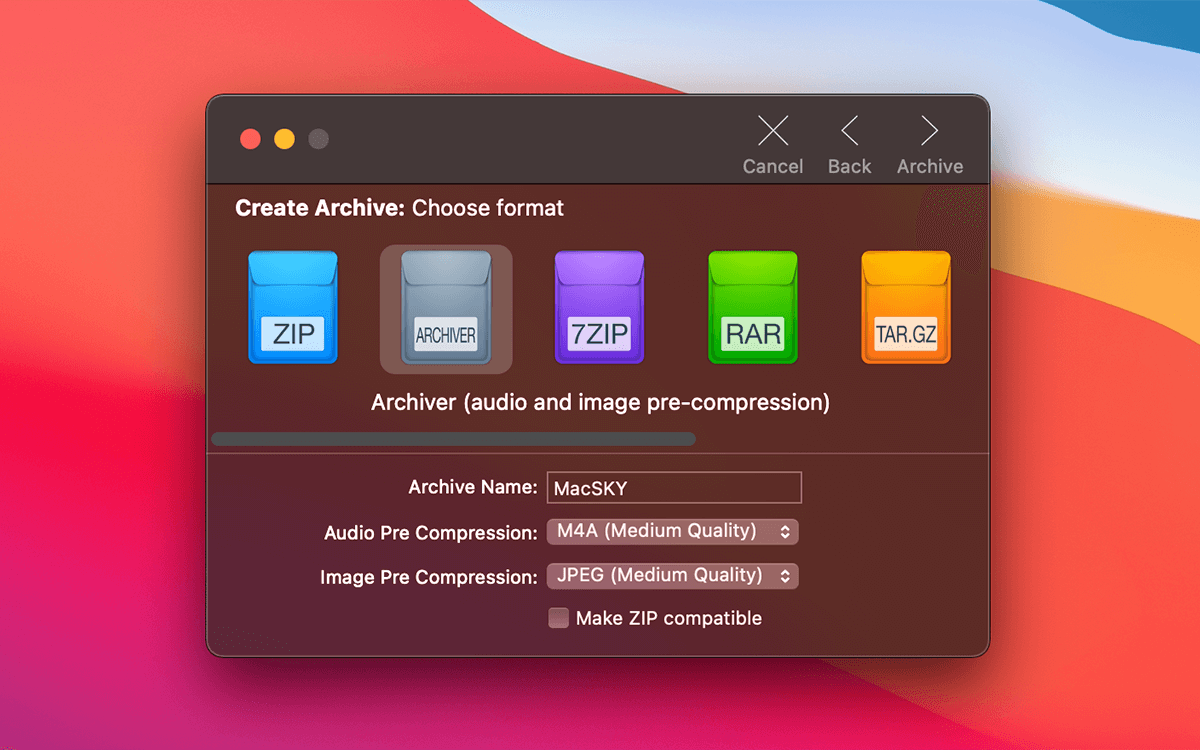Viewport: 1200px width, 750px height.
Task: Click the 'Create Archive: Choose format' heading
Action: pyautogui.click(x=399, y=208)
